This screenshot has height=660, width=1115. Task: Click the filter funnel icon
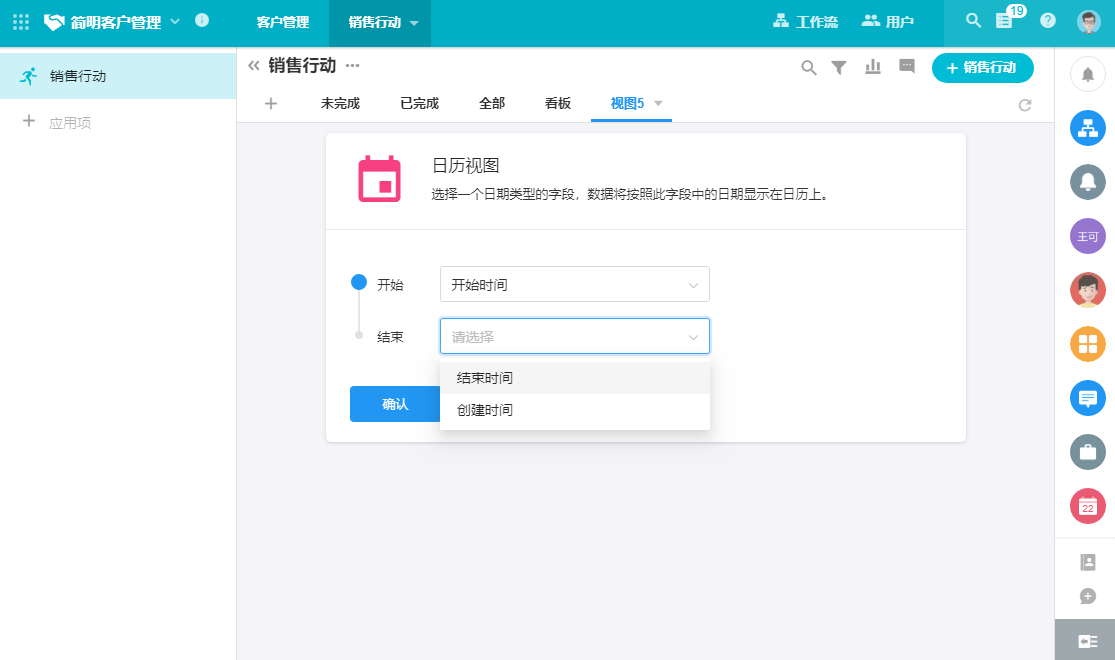[x=840, y=68]
